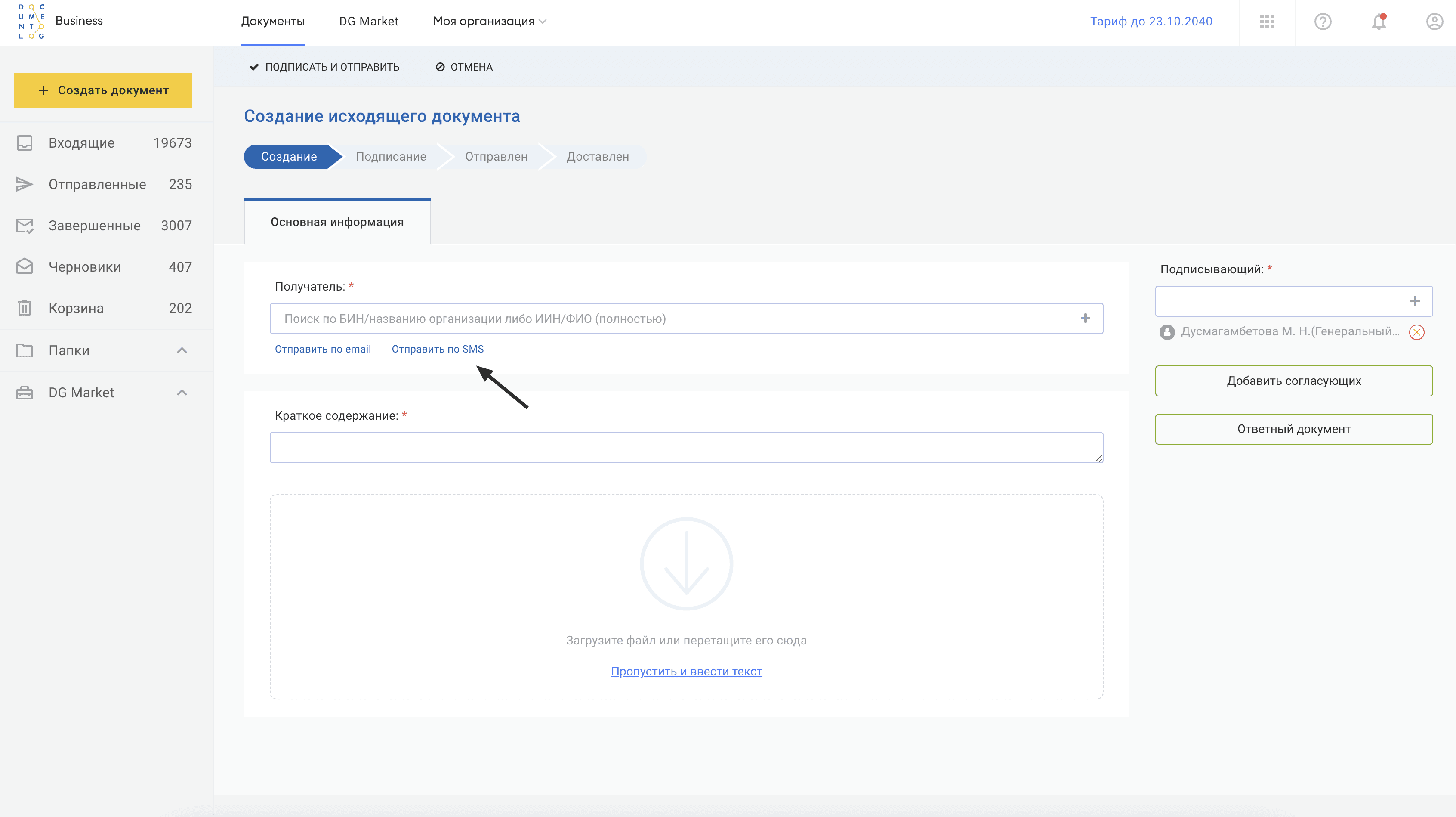Click Отправить по SMS link
The height and width of the screenshot is (817, 1456).
[438, 349]
